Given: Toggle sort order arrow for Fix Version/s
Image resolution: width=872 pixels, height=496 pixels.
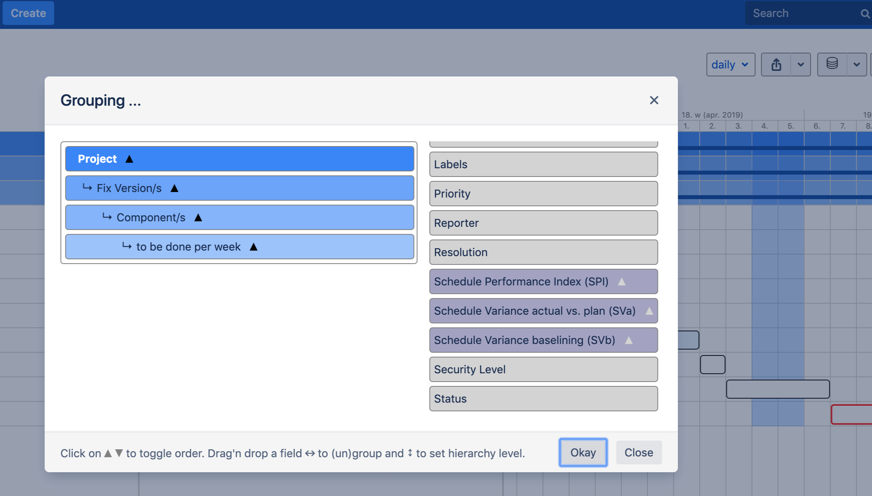Looking at the screenshot, I should tap(175, 188).
